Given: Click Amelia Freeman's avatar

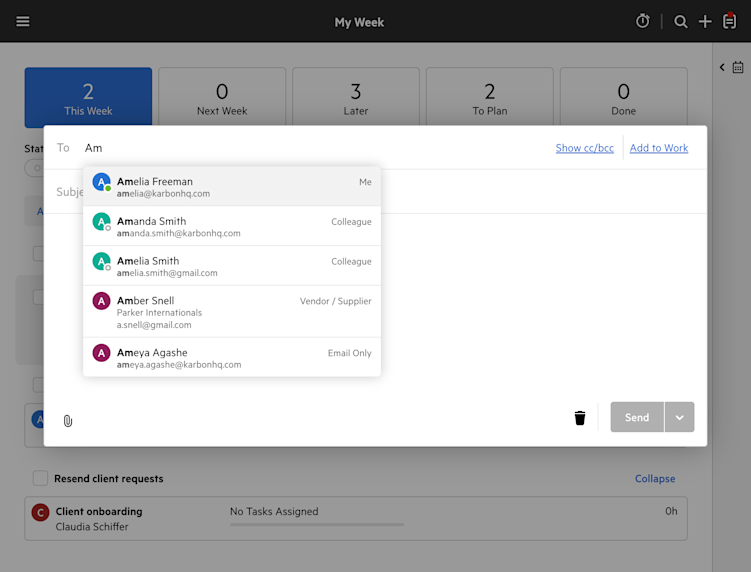Looking at the screenshot, I should (x=102, y=182).
